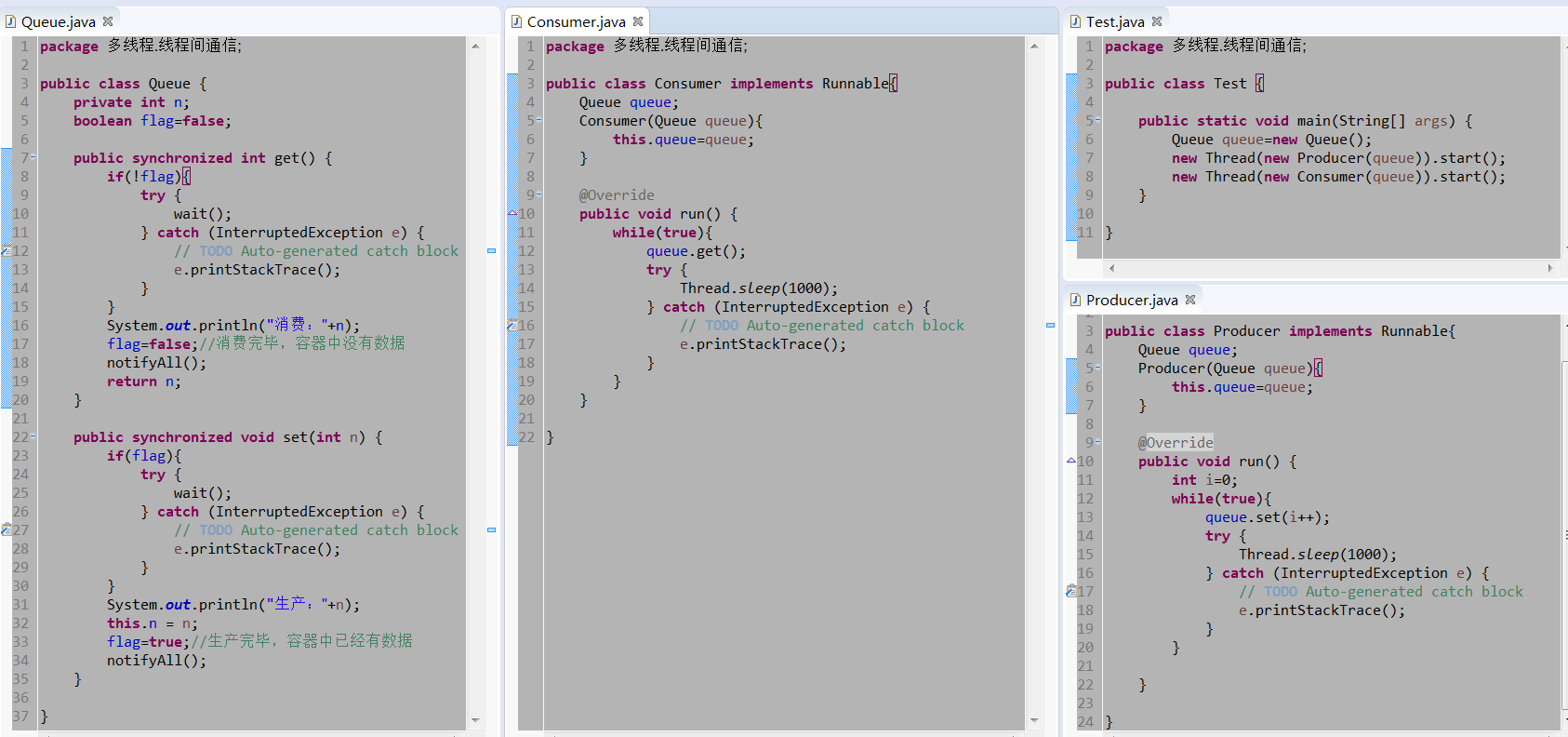Click the scroll-down arrow in Consumer.java editor
The height and width of the screenshot is (737, 1568).
(x=1034, y=720)
